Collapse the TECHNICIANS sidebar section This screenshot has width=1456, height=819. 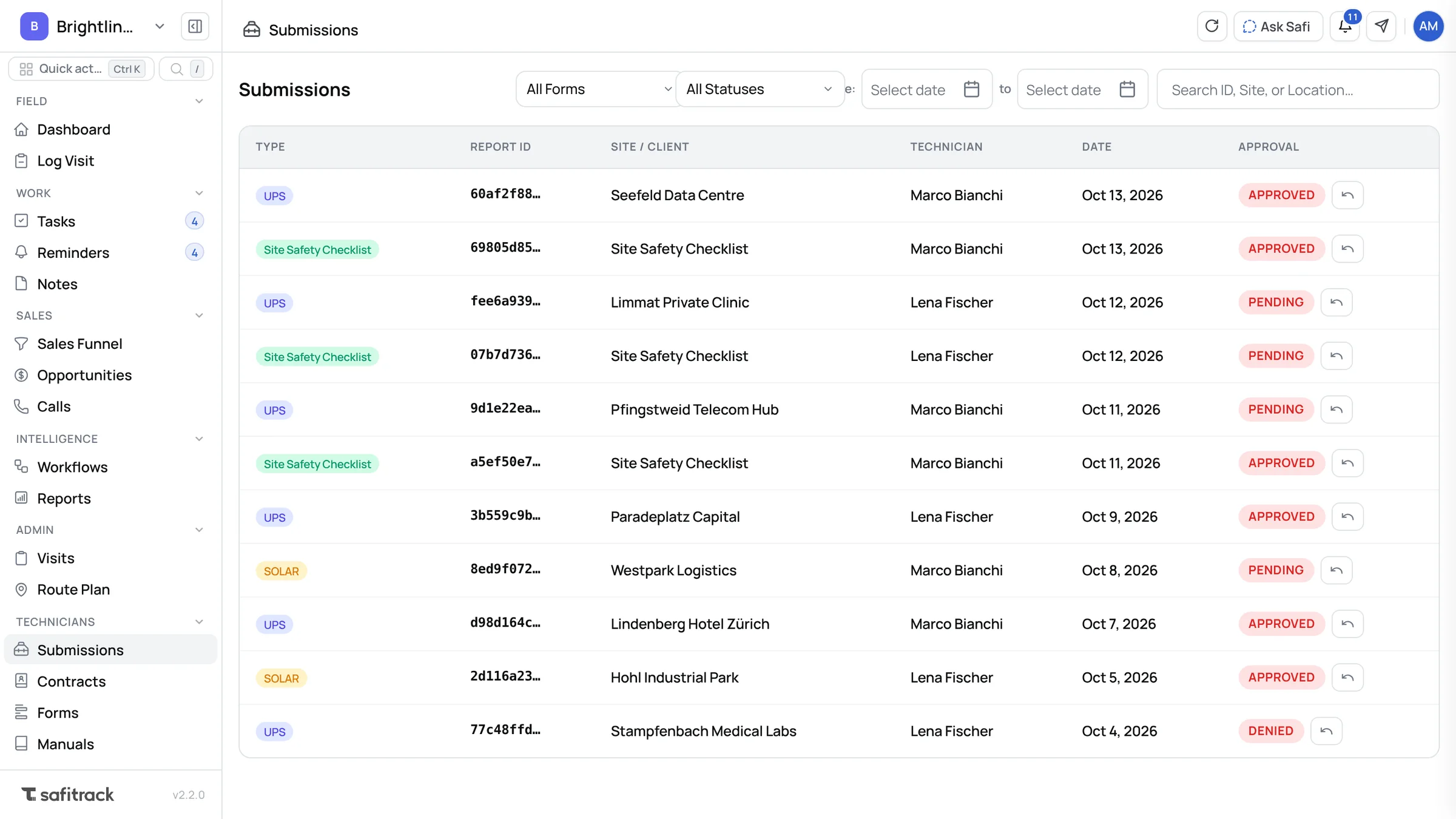coord(199,622)
